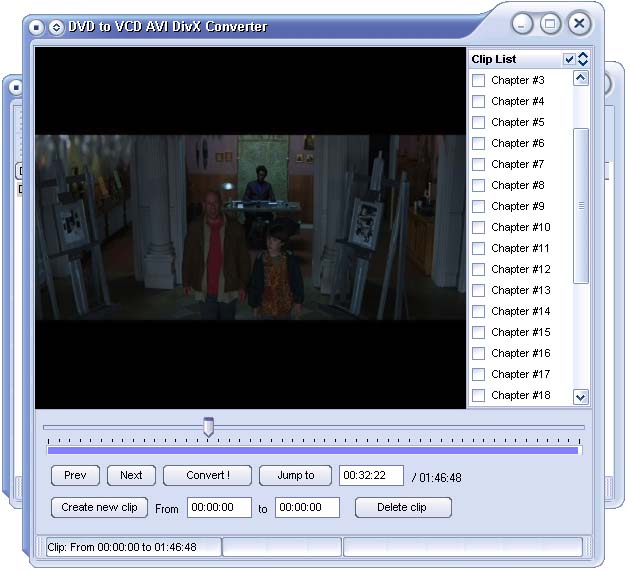
Task: Start conversion with Convert ! button
Action: pos(207,475)
